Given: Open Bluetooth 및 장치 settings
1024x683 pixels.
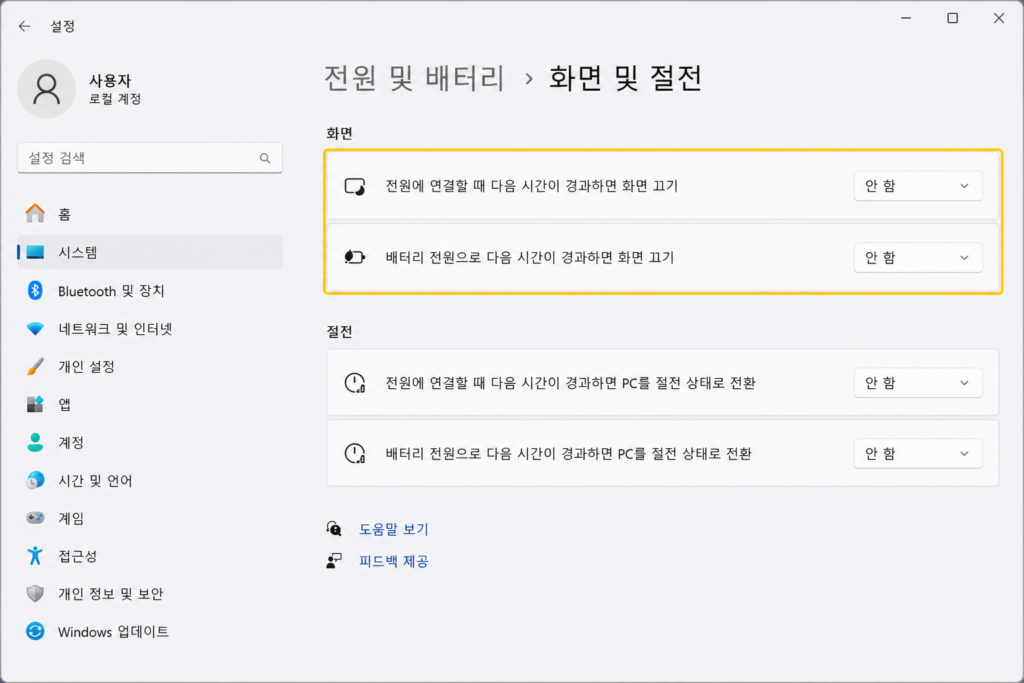Looking at the screenshot, I should (150, 291).
